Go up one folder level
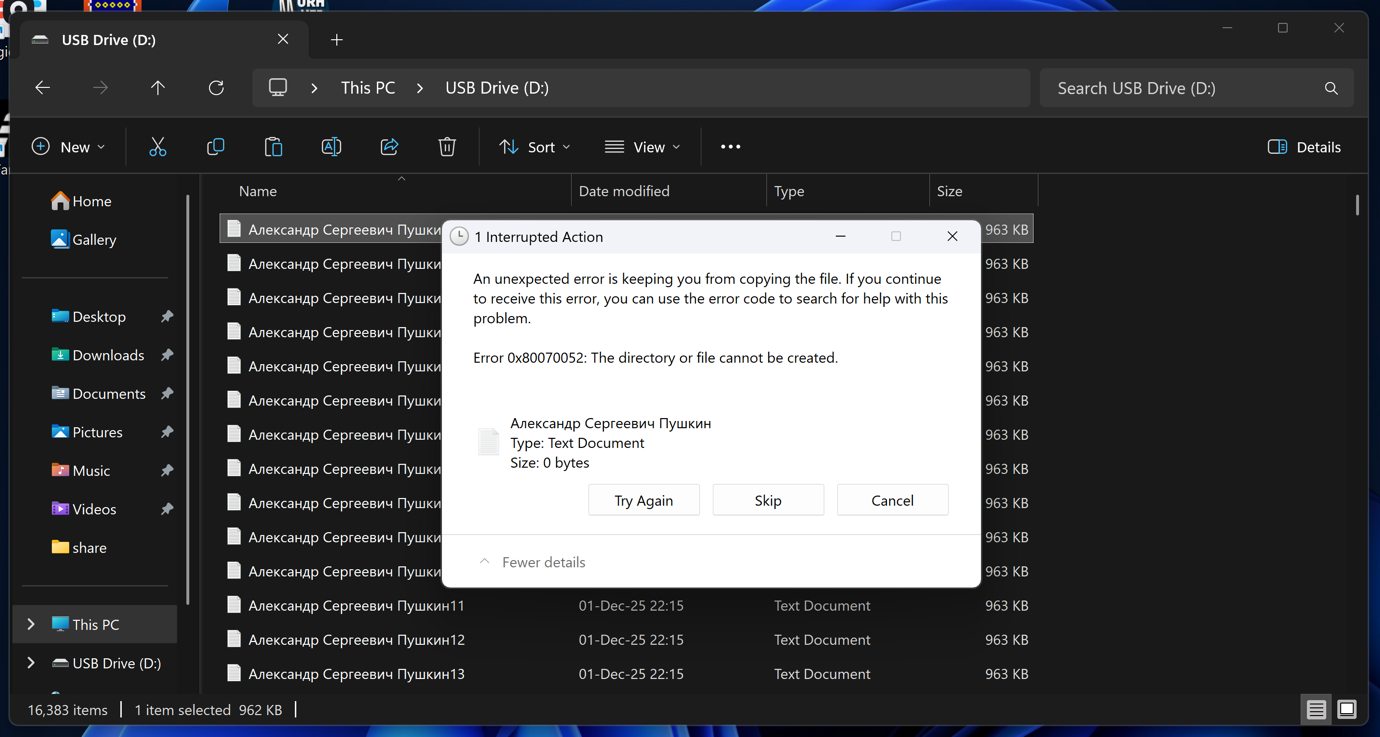Viewport: 1380px width, 737px height. pyautogui.click(x=158, y=88)
